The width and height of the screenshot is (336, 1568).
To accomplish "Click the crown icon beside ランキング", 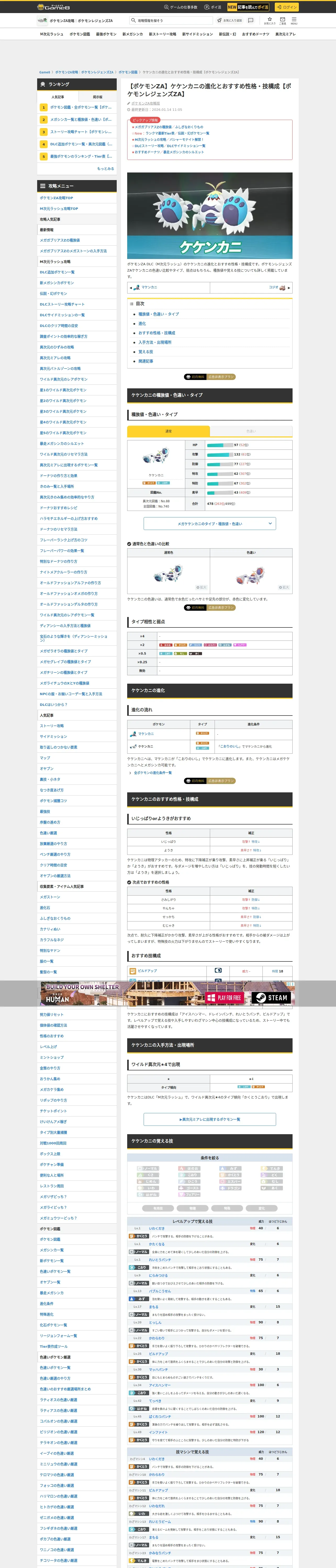I will [43, 84].
